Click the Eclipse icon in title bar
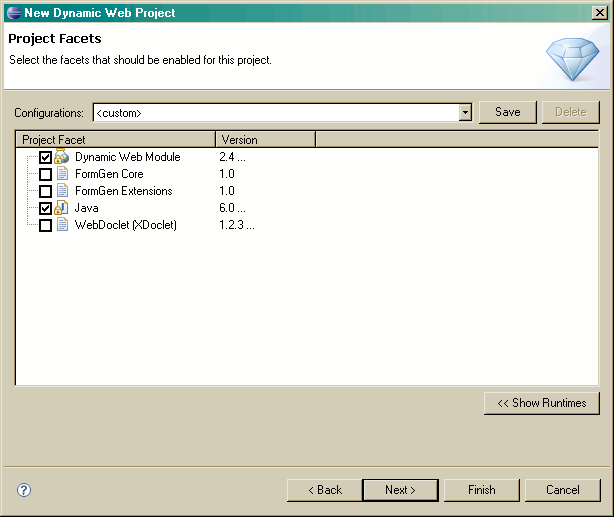Viewport: 614px width, 517px height. (x=13, y=13)
